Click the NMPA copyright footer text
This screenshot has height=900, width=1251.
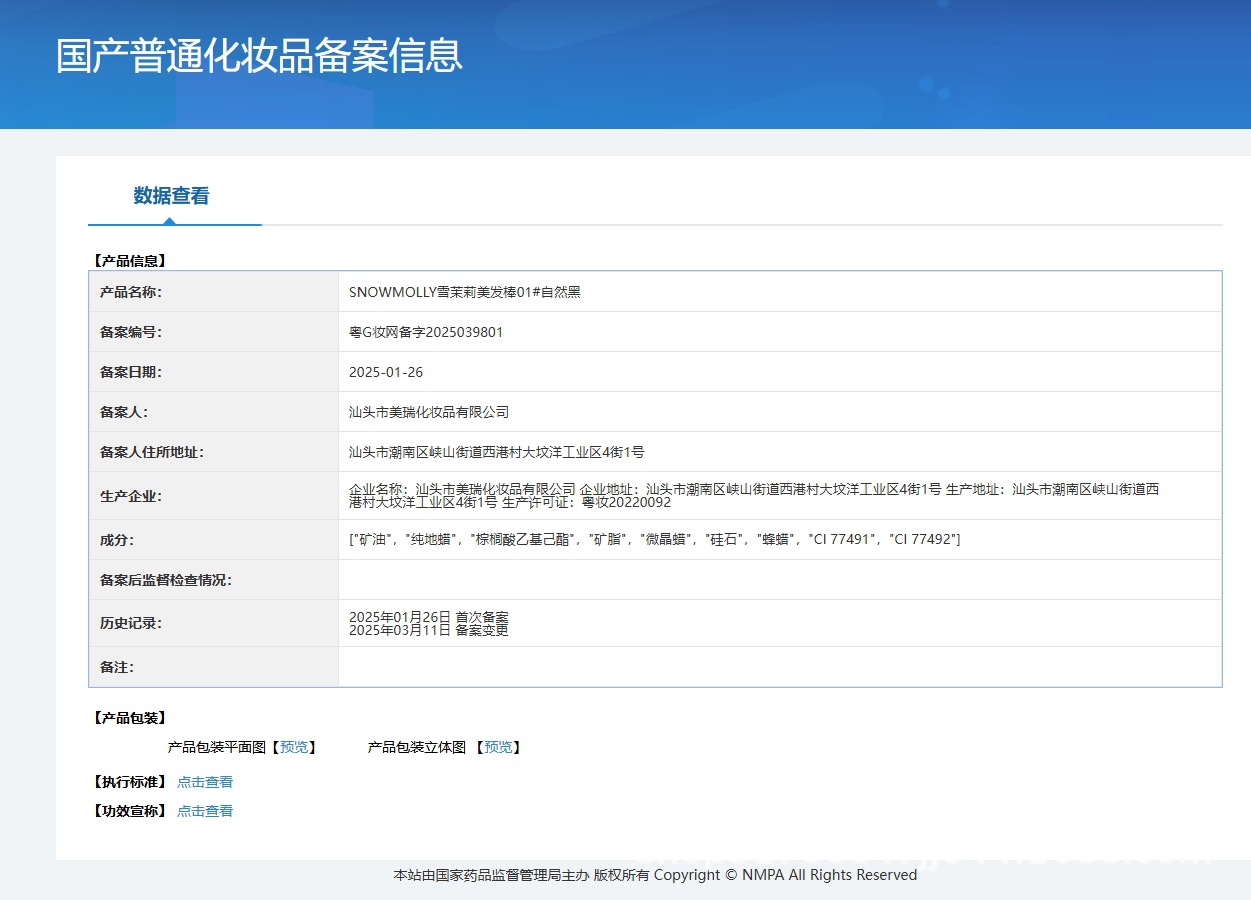[x=655, y=875]
